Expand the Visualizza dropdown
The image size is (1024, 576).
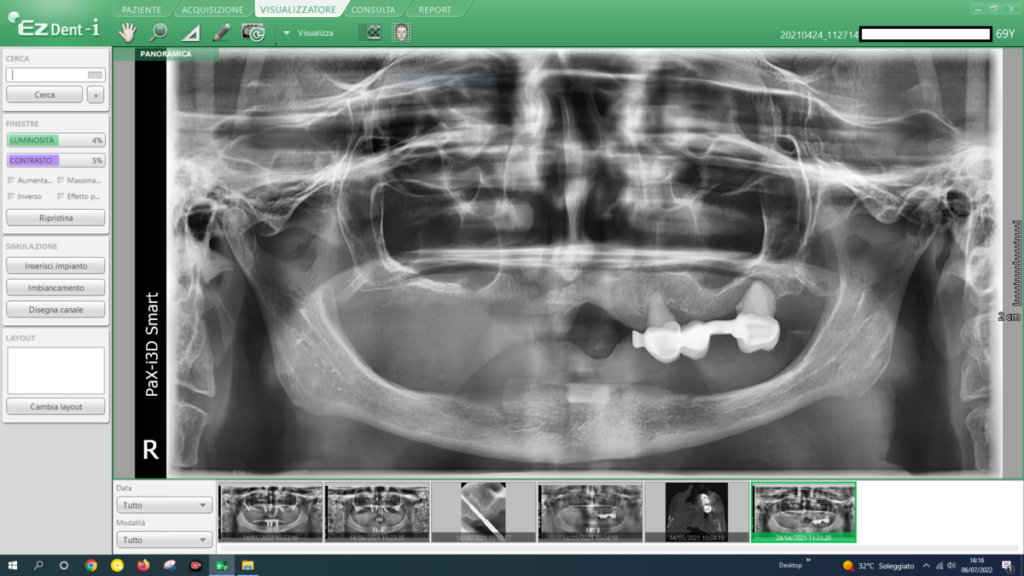coord(286,33)
